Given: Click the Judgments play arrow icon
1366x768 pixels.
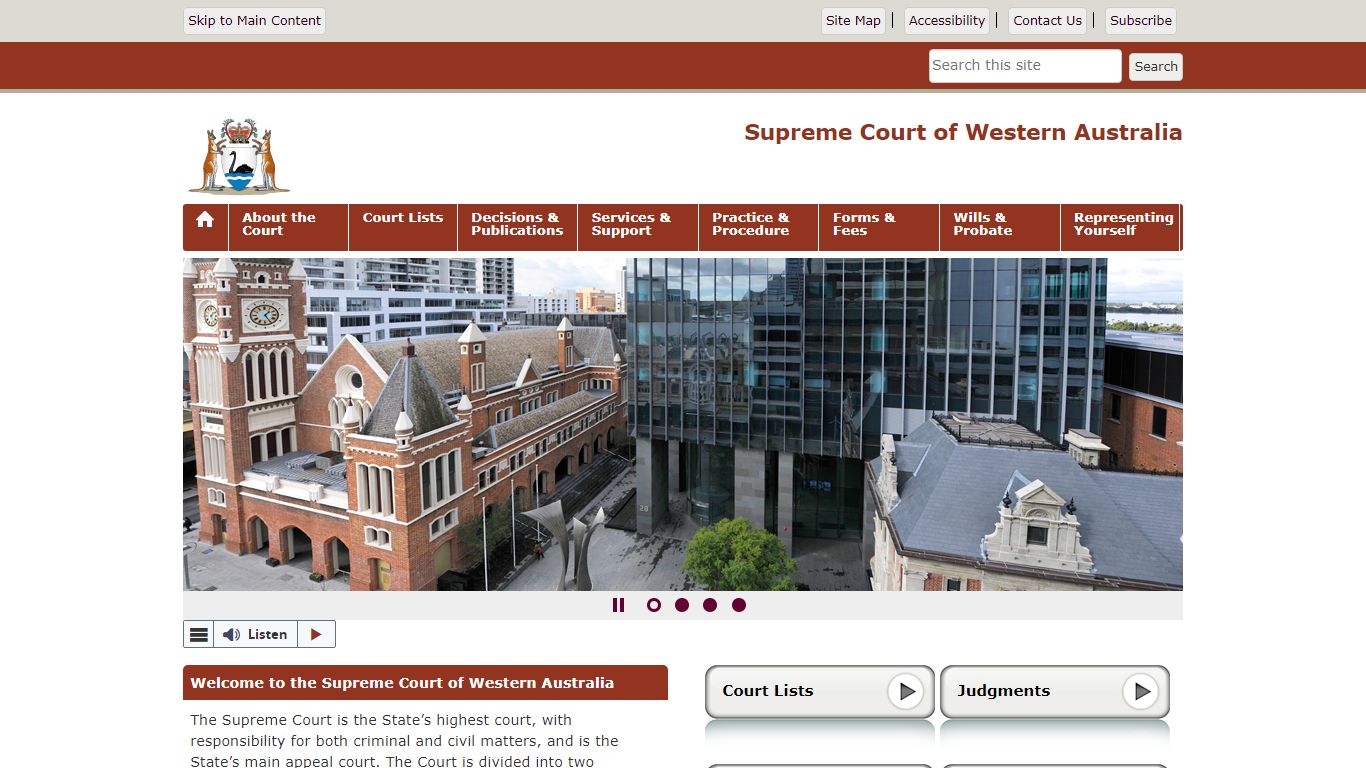Looking at the screenshot, I should [1141, 691].
